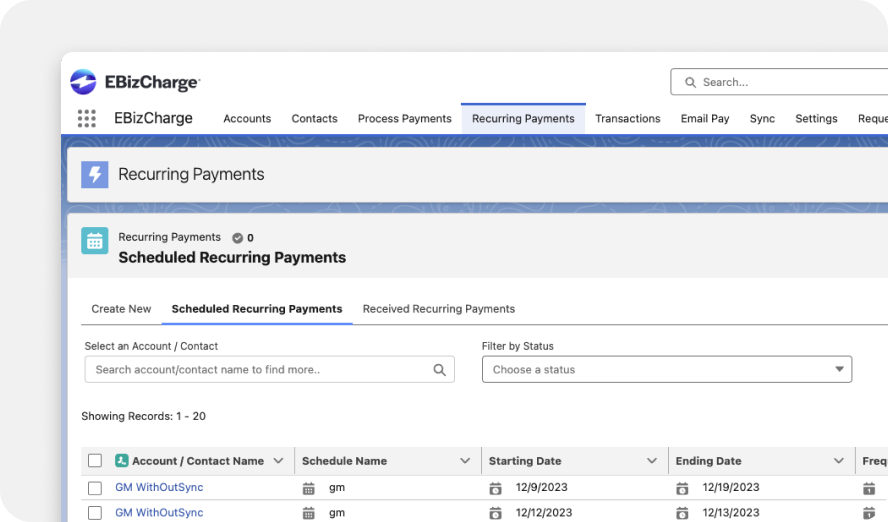
Task: Click 'Showing Records: 1 - 20' text
Action: [x=143, y=416]
